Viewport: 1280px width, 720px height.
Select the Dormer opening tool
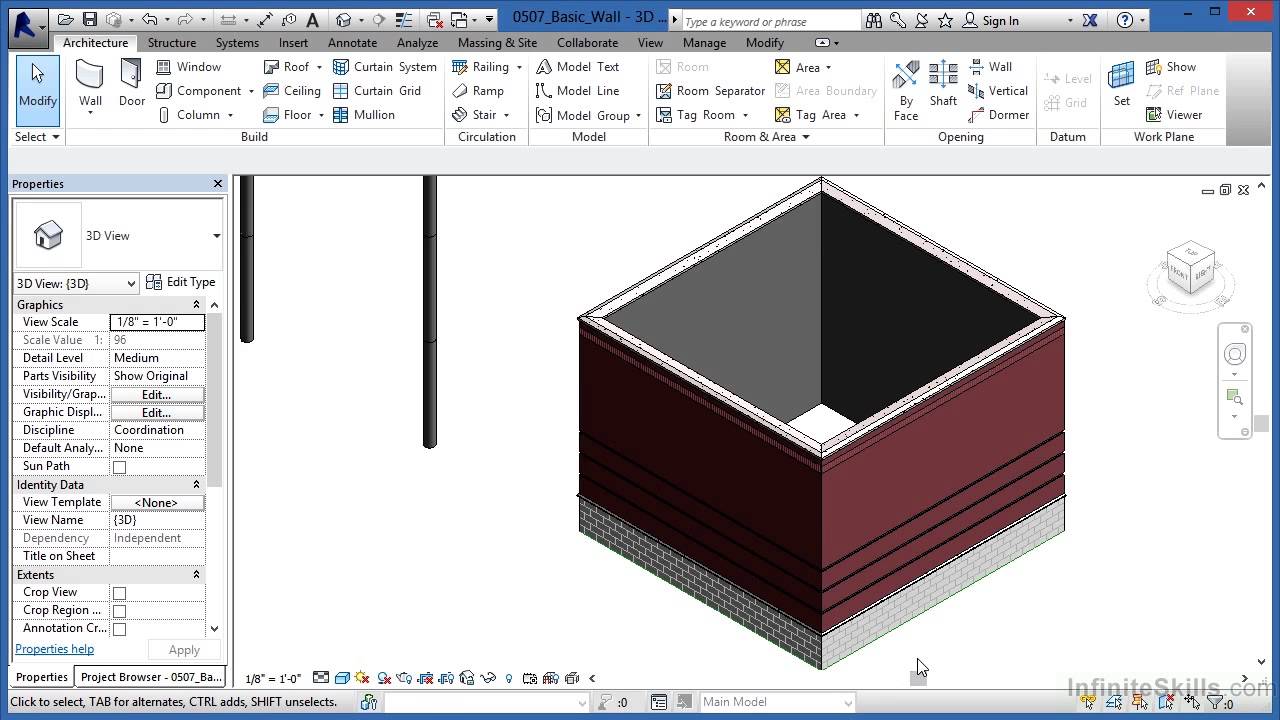coord(999,115)
